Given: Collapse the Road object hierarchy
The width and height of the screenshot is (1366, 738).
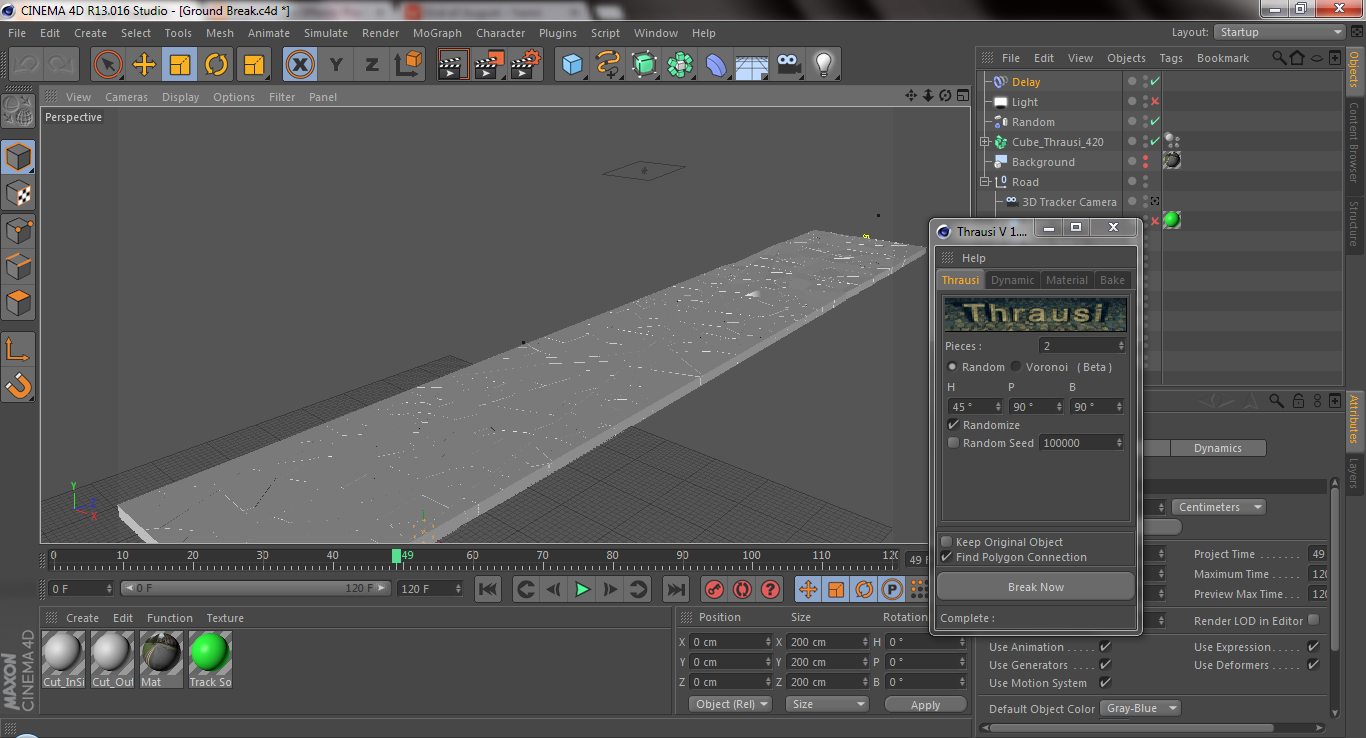Looking at the screenshot, I should click(985, 182).
